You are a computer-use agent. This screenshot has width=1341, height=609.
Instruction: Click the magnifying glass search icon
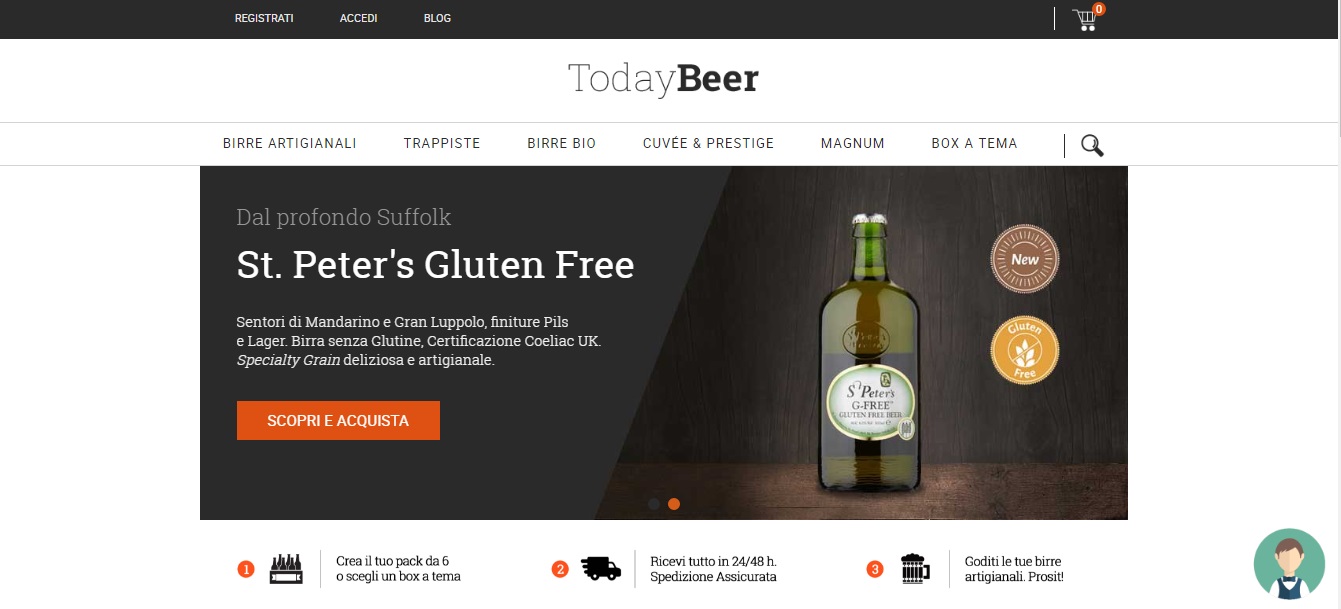pos(1092,145)
